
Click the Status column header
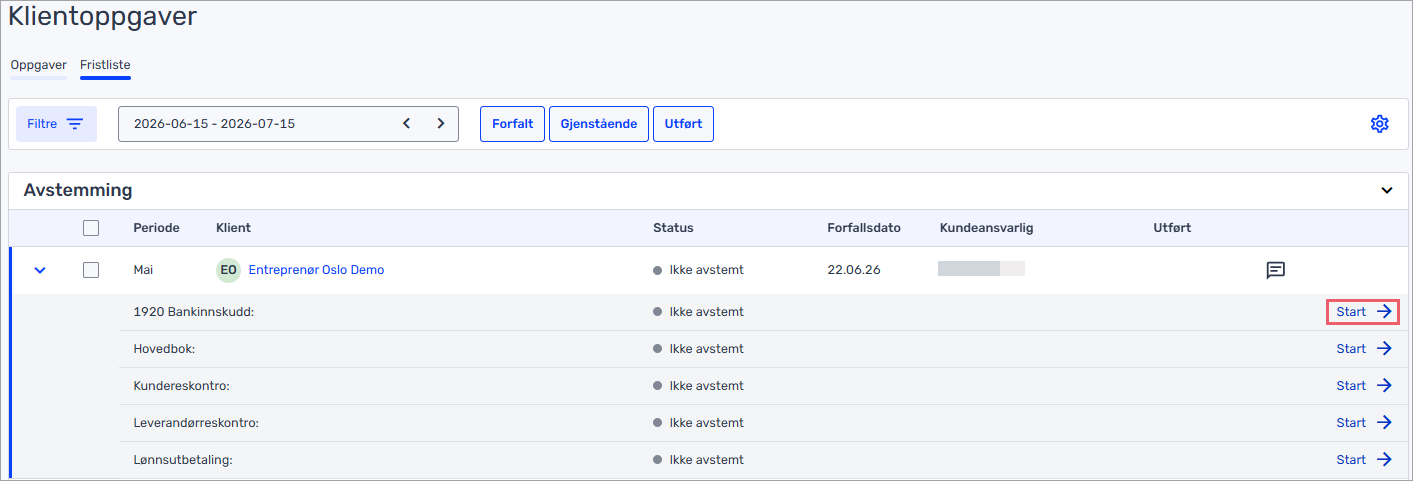pyautogui.click(x=673, y=228)
